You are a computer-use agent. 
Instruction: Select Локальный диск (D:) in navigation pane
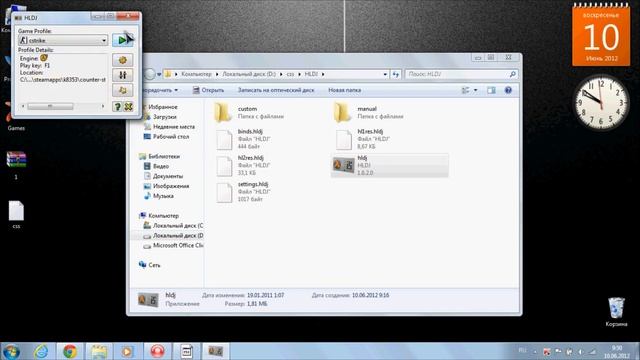pyautogui.click(x=173, y=236)
